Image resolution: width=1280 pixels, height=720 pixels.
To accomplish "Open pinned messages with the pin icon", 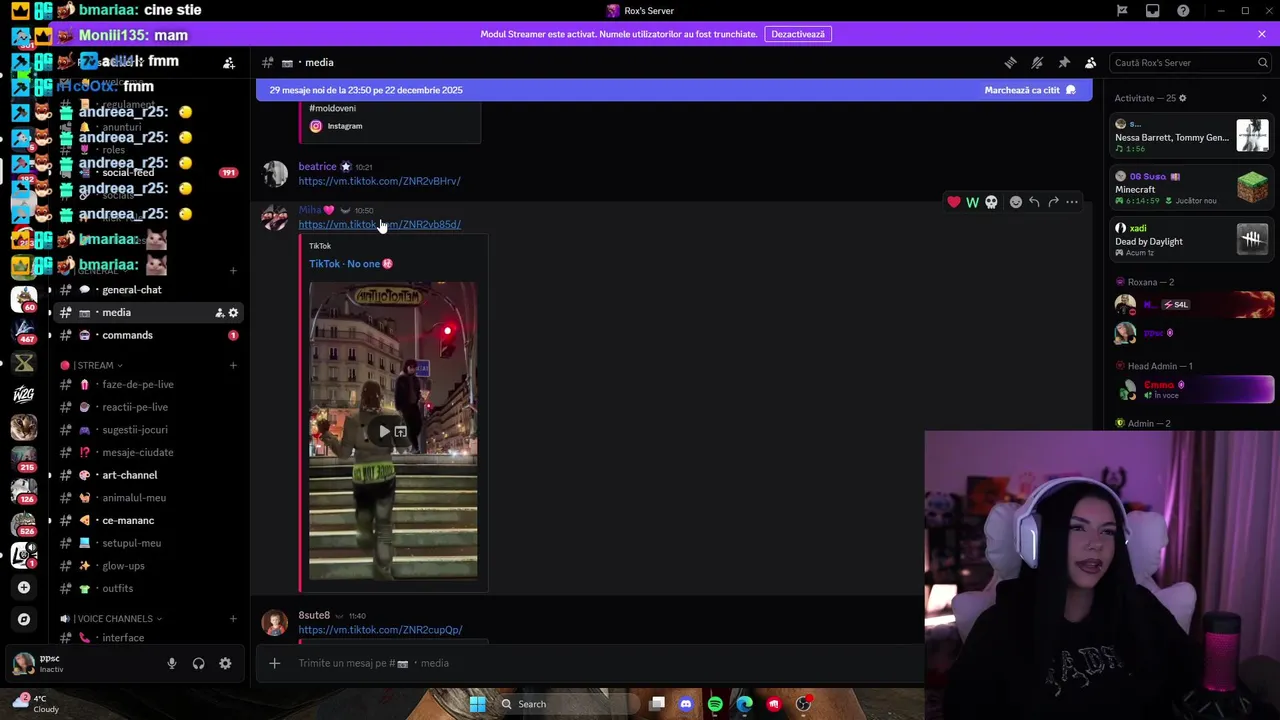I will pyautogui.click(x=1064, y=63).
